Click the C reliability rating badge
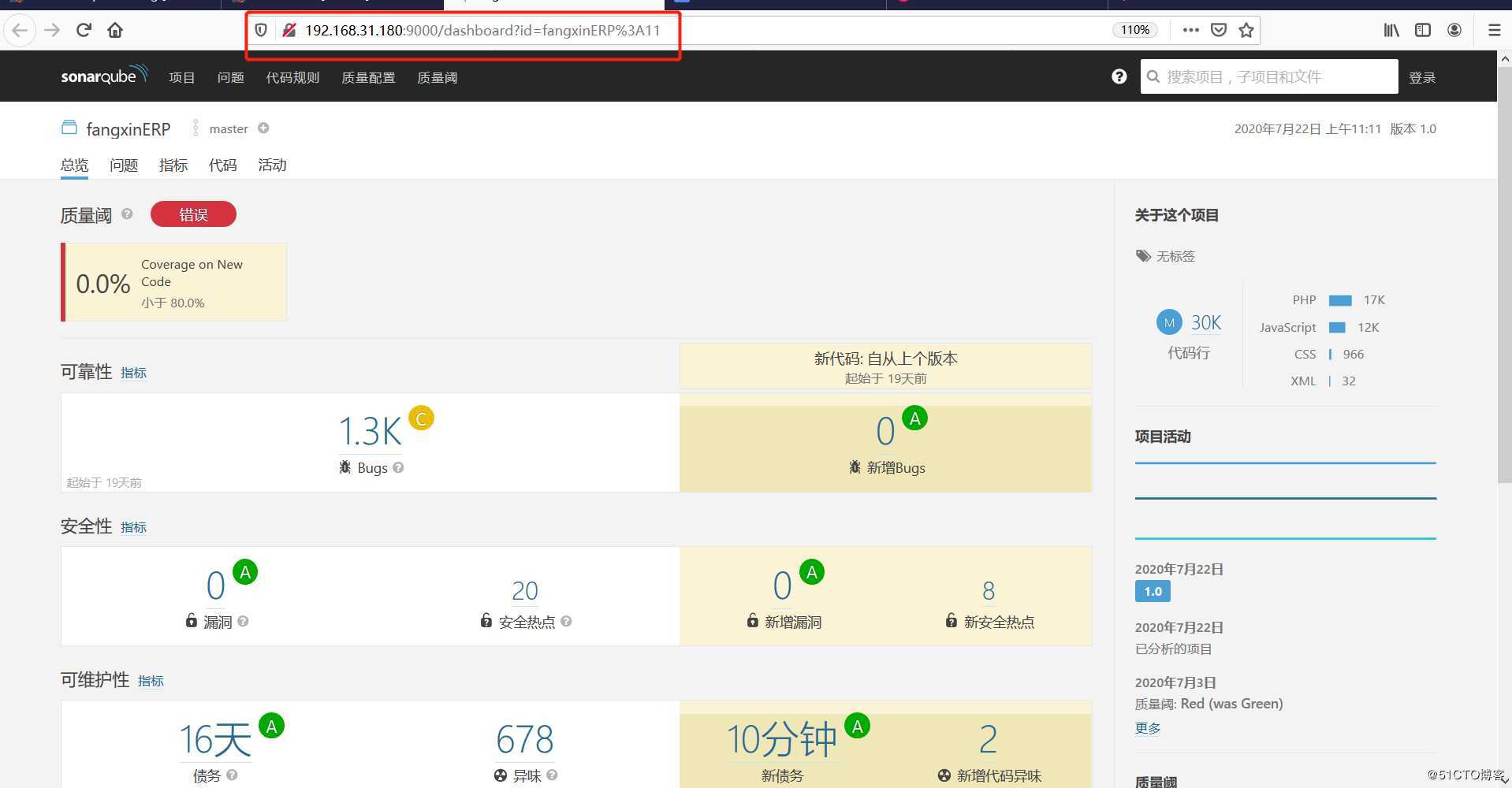 (x=422, y=418)
